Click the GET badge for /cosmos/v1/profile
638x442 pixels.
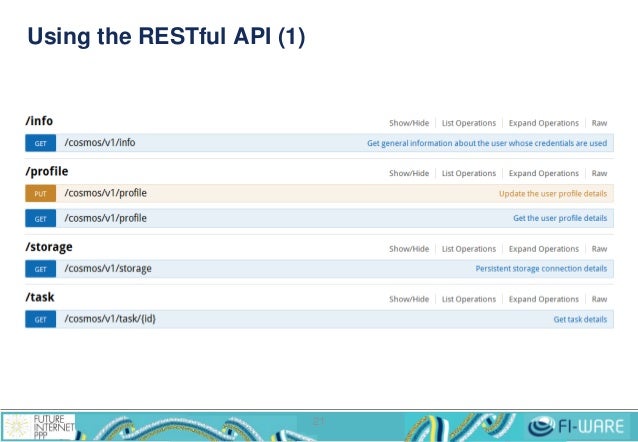[x=40, y=219]
